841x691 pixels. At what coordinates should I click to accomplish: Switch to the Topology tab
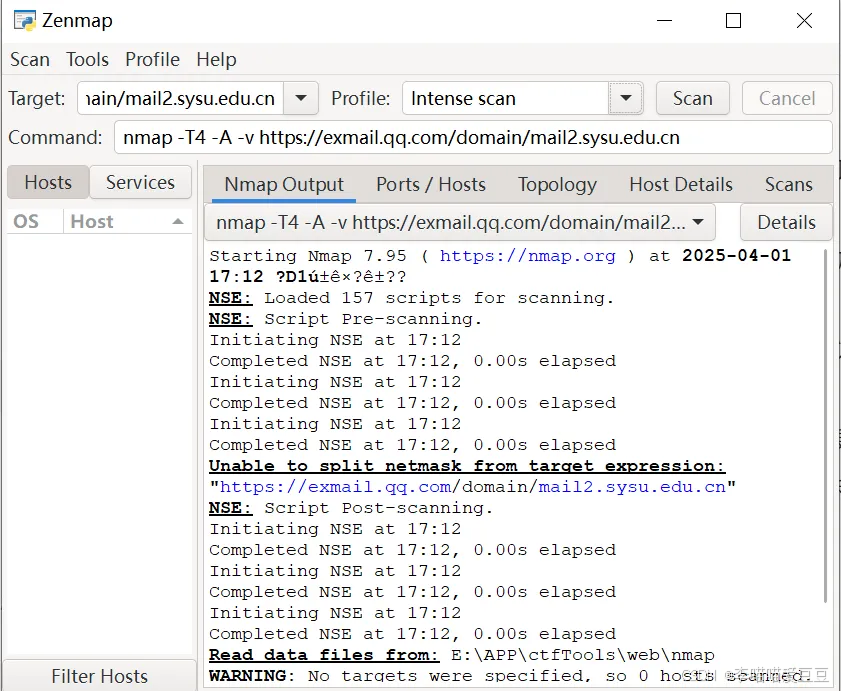click(557, 185)
